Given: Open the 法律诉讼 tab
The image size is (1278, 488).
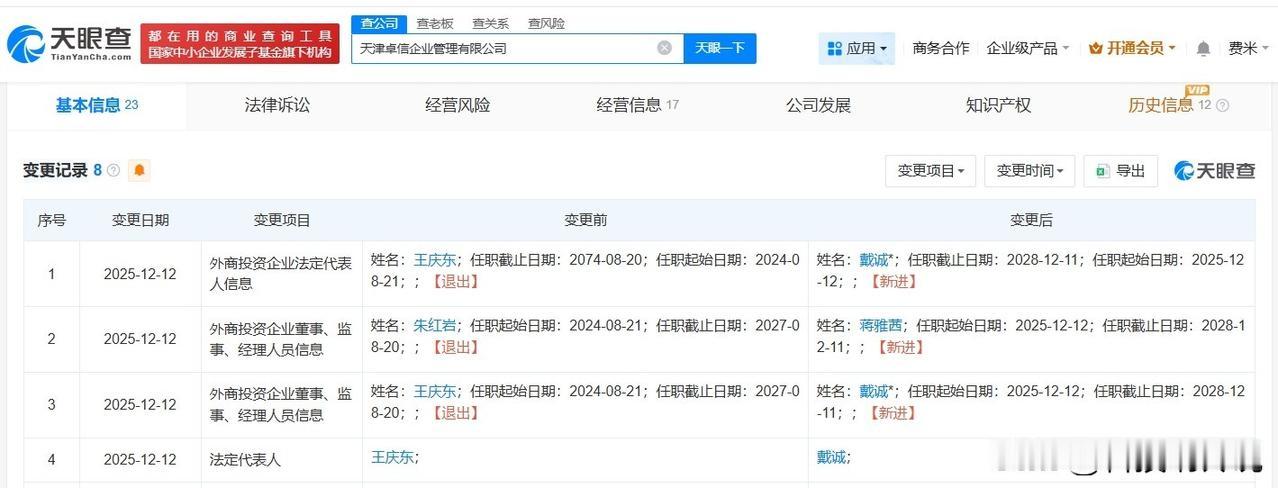Looking at the screenshot, I should point(277,105).
